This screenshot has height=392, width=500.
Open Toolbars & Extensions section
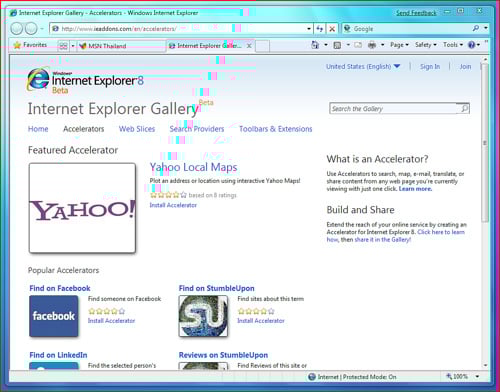[x=276, y=129]
